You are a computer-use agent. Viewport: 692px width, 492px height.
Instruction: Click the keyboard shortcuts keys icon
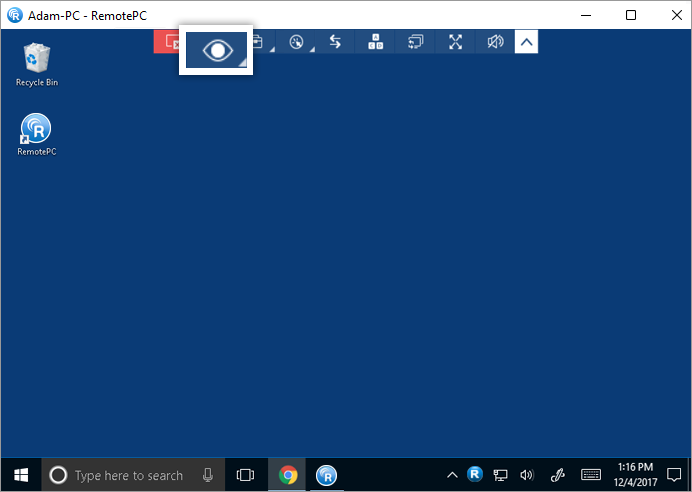376,42
